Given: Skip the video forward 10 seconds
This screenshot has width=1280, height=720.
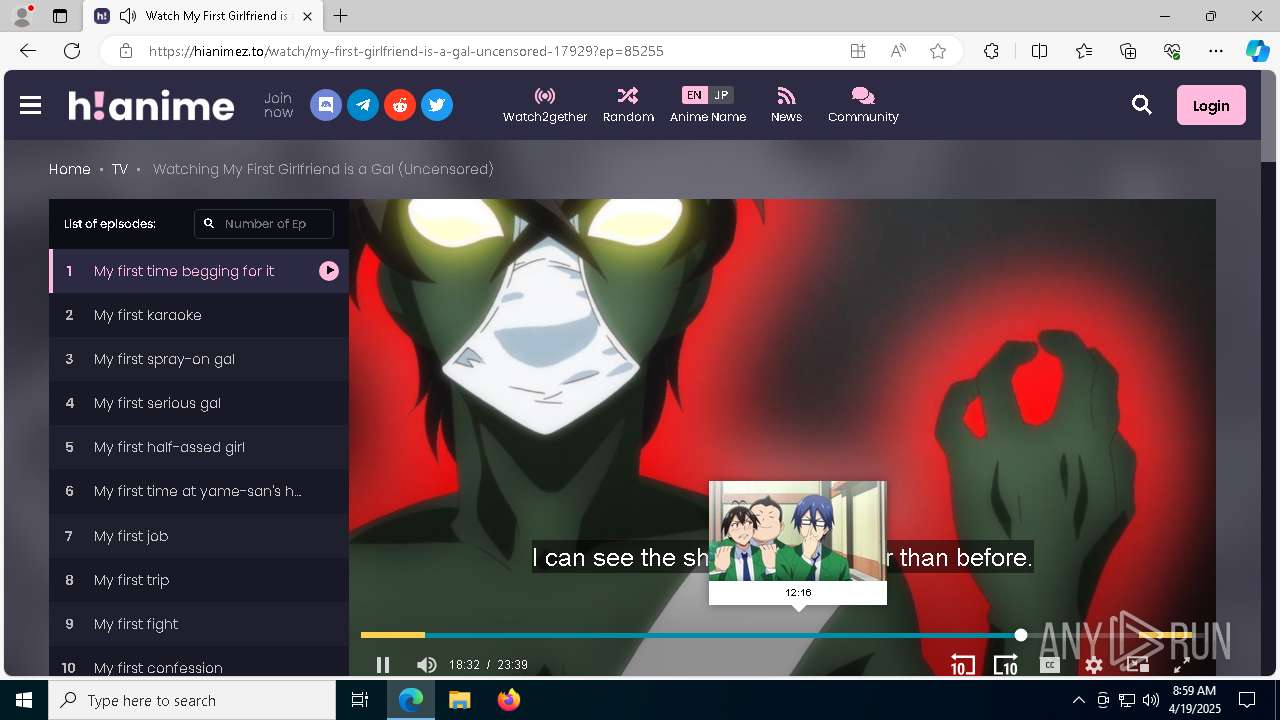Looking at the screenshot, I should (1005, 665).
